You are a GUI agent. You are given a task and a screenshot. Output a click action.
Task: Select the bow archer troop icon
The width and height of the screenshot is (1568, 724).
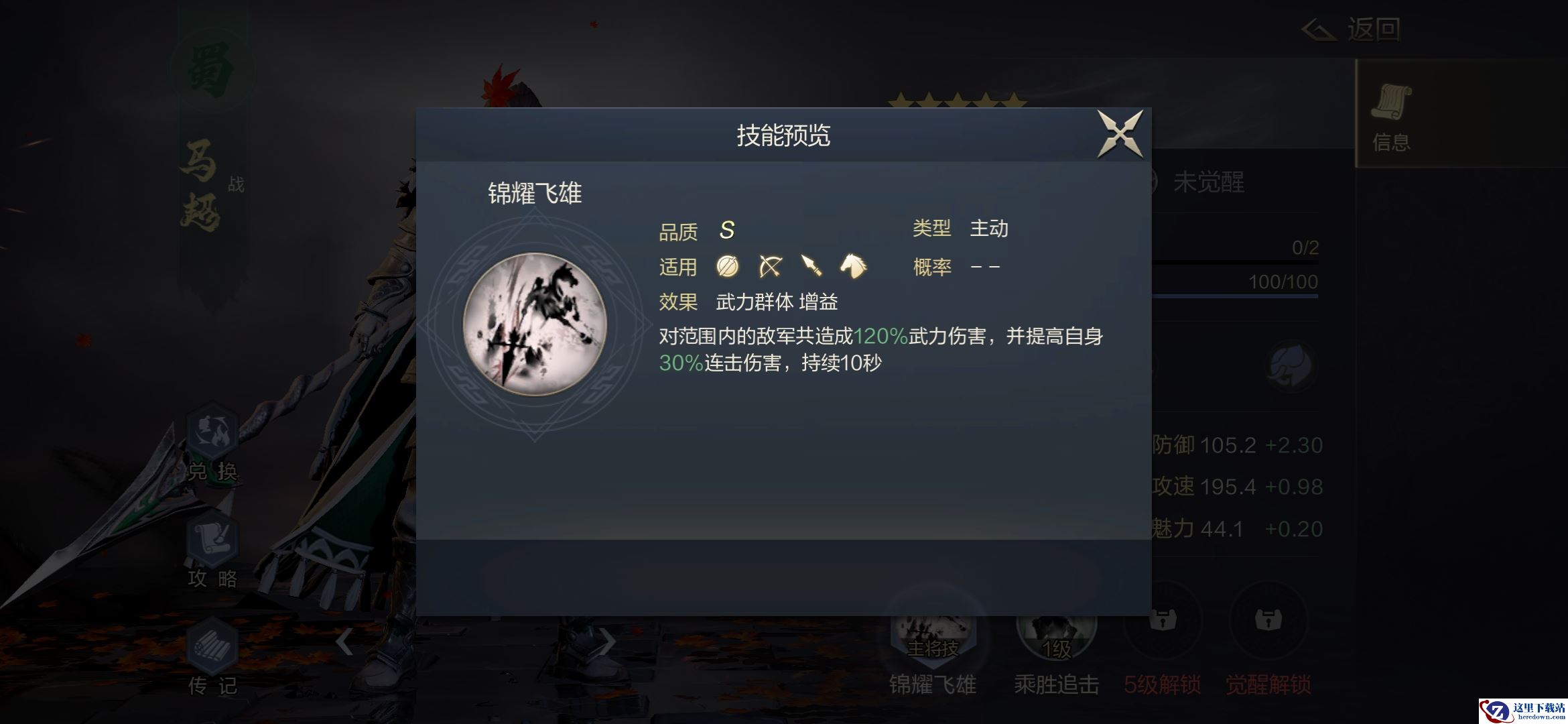[x=770, y=266]
